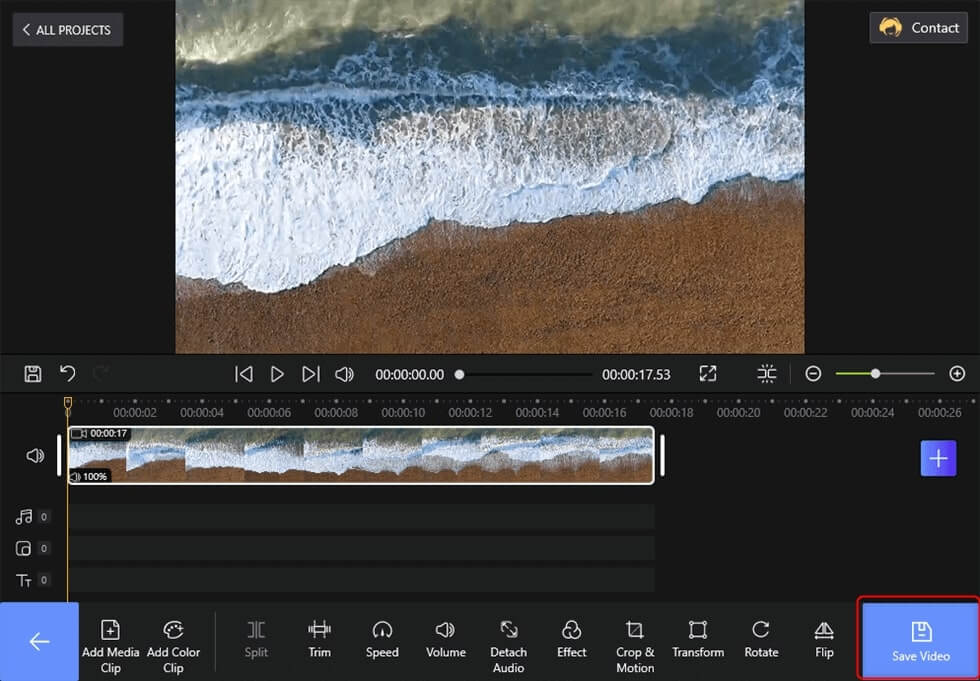Add a Color Clip
This screenshot has height=681, width=980.
[173, 647]
